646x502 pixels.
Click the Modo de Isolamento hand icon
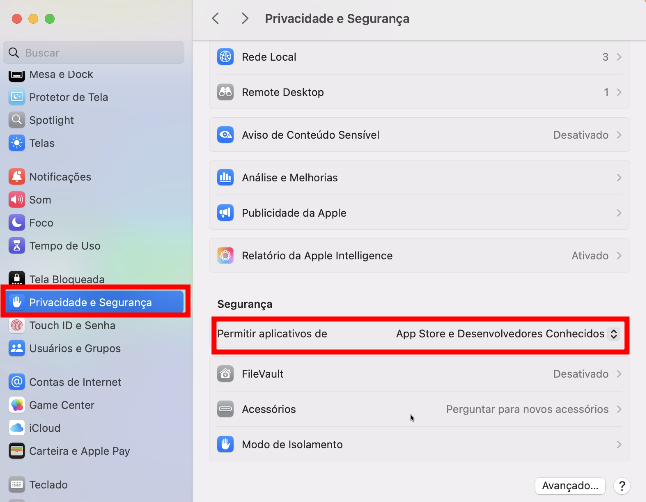click(x=225, y=444)
